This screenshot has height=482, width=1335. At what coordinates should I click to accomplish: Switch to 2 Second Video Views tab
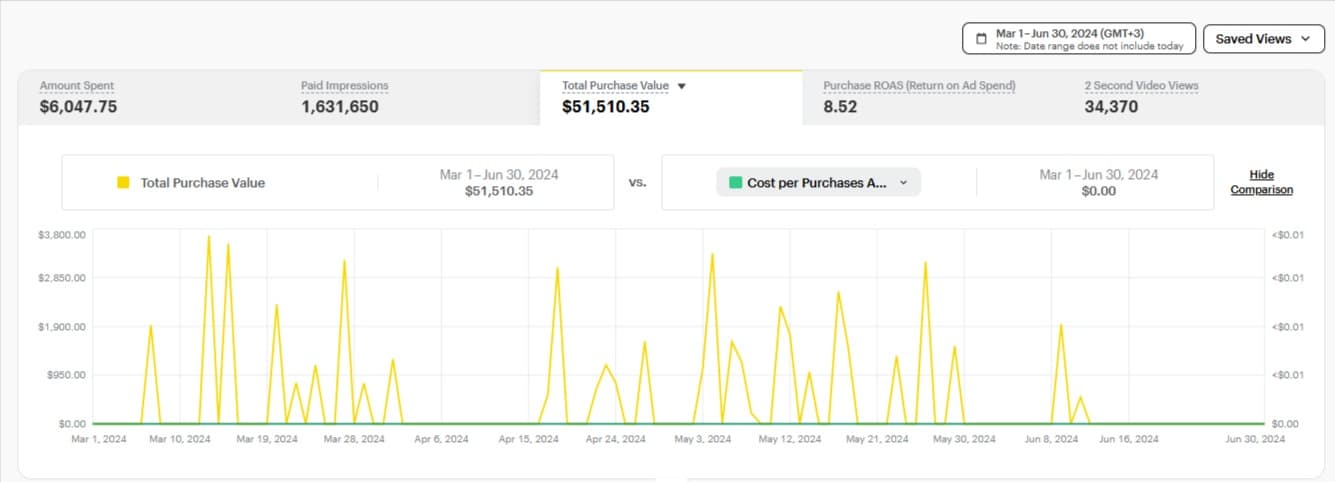(x=1141, y=97)
